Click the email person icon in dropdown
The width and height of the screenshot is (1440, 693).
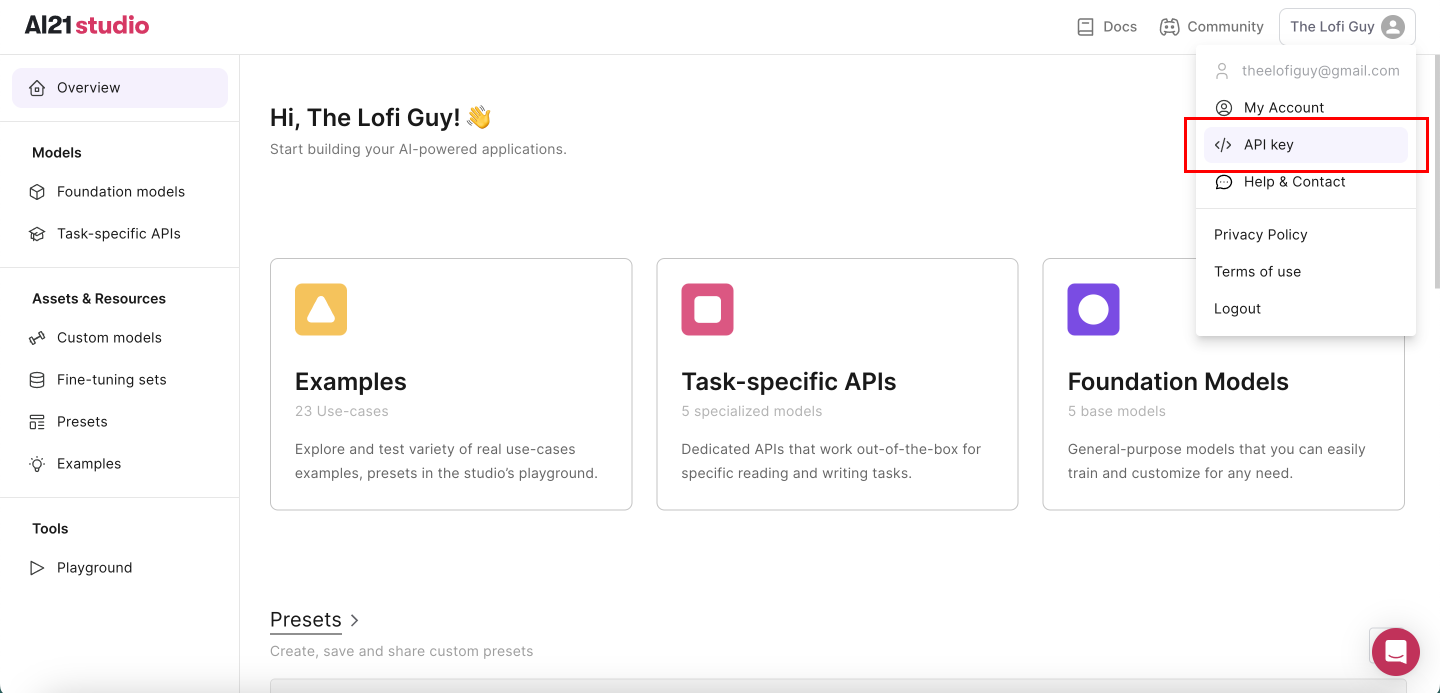click(1221, 71)
